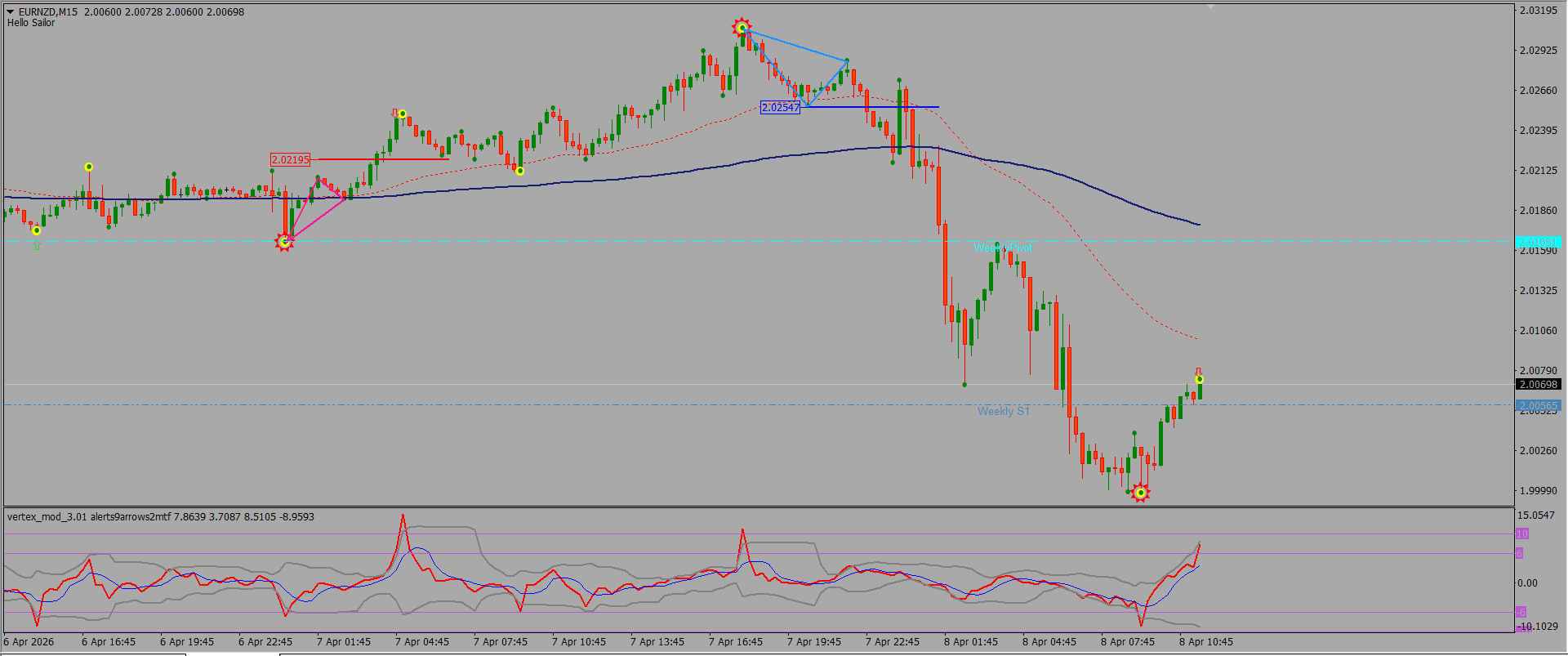Click the green dot at the 8 Apr 01:45 low
The width and height of the screenshot is (1568, 656).
pos(964,384)
